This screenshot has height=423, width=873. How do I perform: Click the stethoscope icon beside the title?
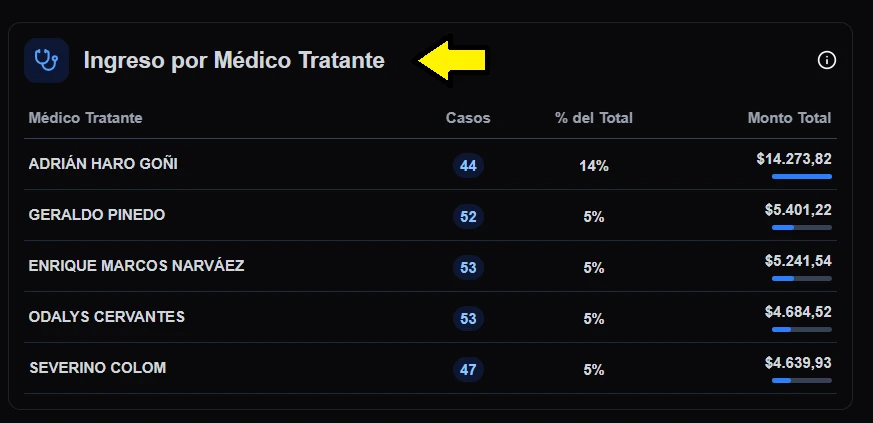pyautogui.click(x=46, y=60)
